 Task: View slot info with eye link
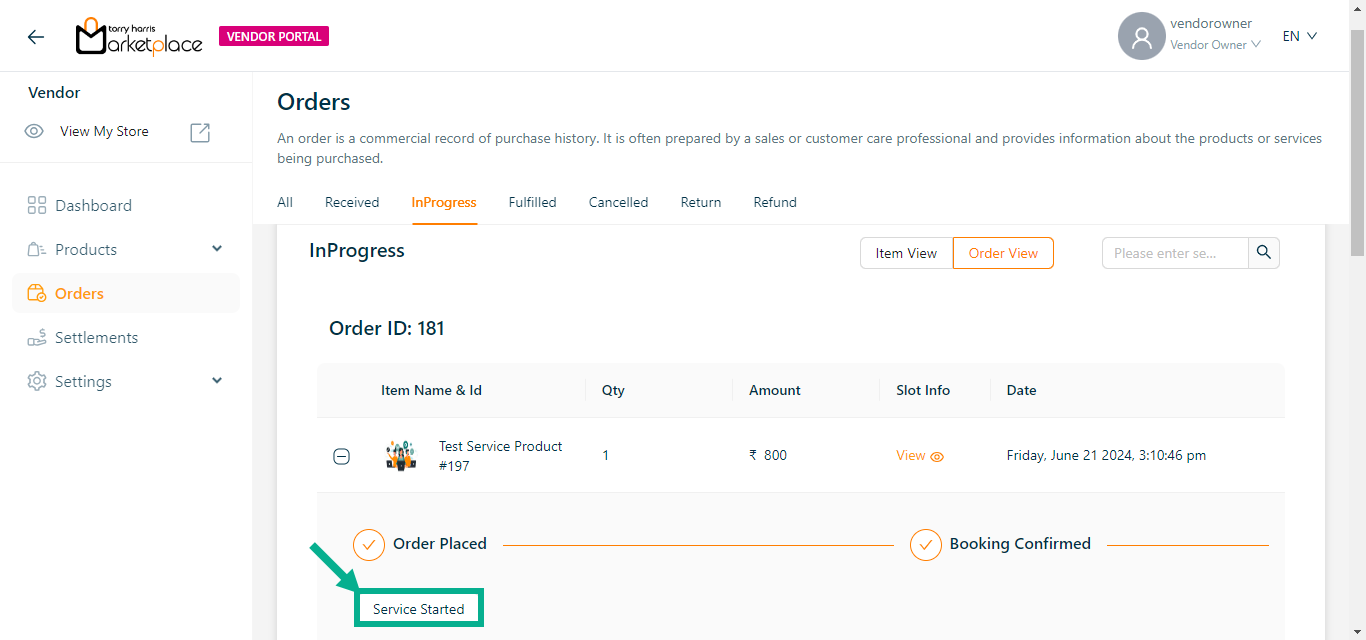(920, 456)
